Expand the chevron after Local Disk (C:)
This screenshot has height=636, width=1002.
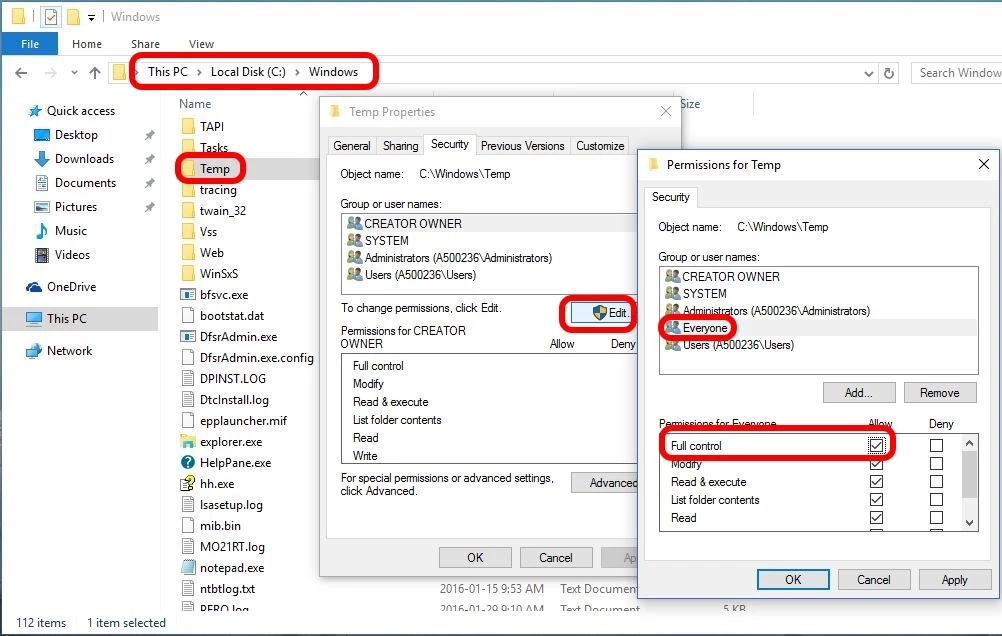pos(297,72)
